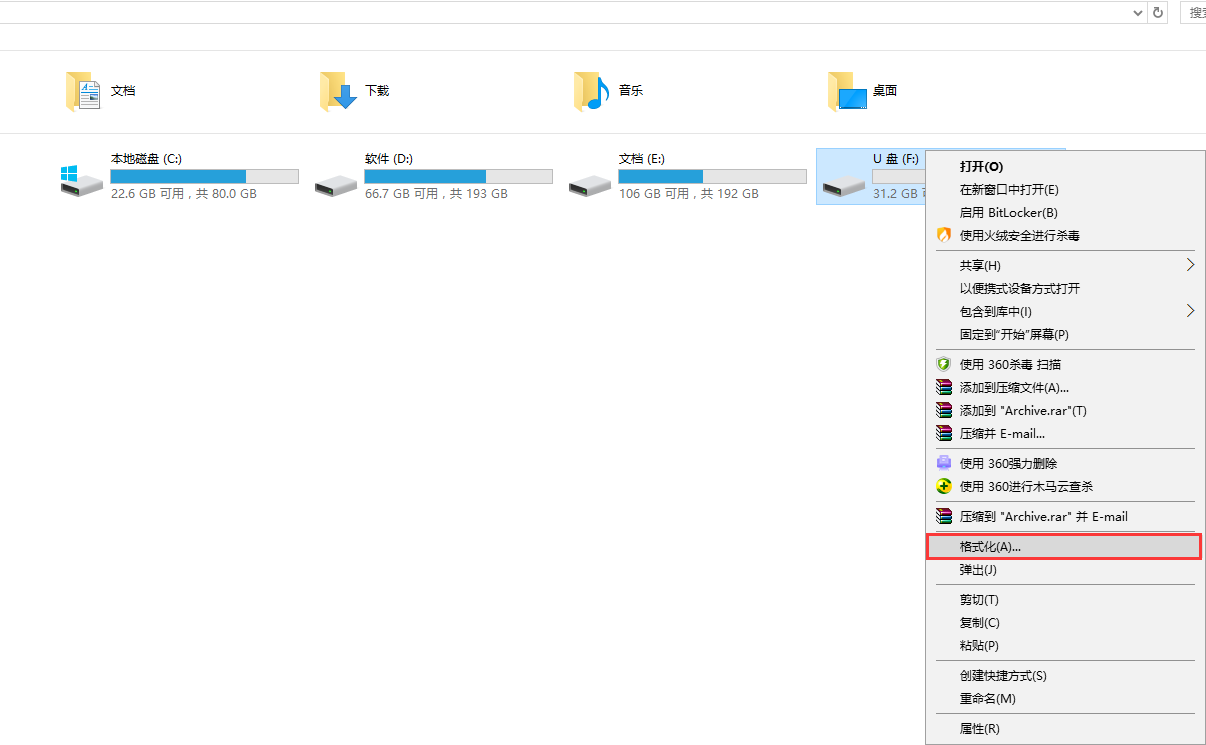
Task: Click inside the search box
Action: coord(1194,12)
